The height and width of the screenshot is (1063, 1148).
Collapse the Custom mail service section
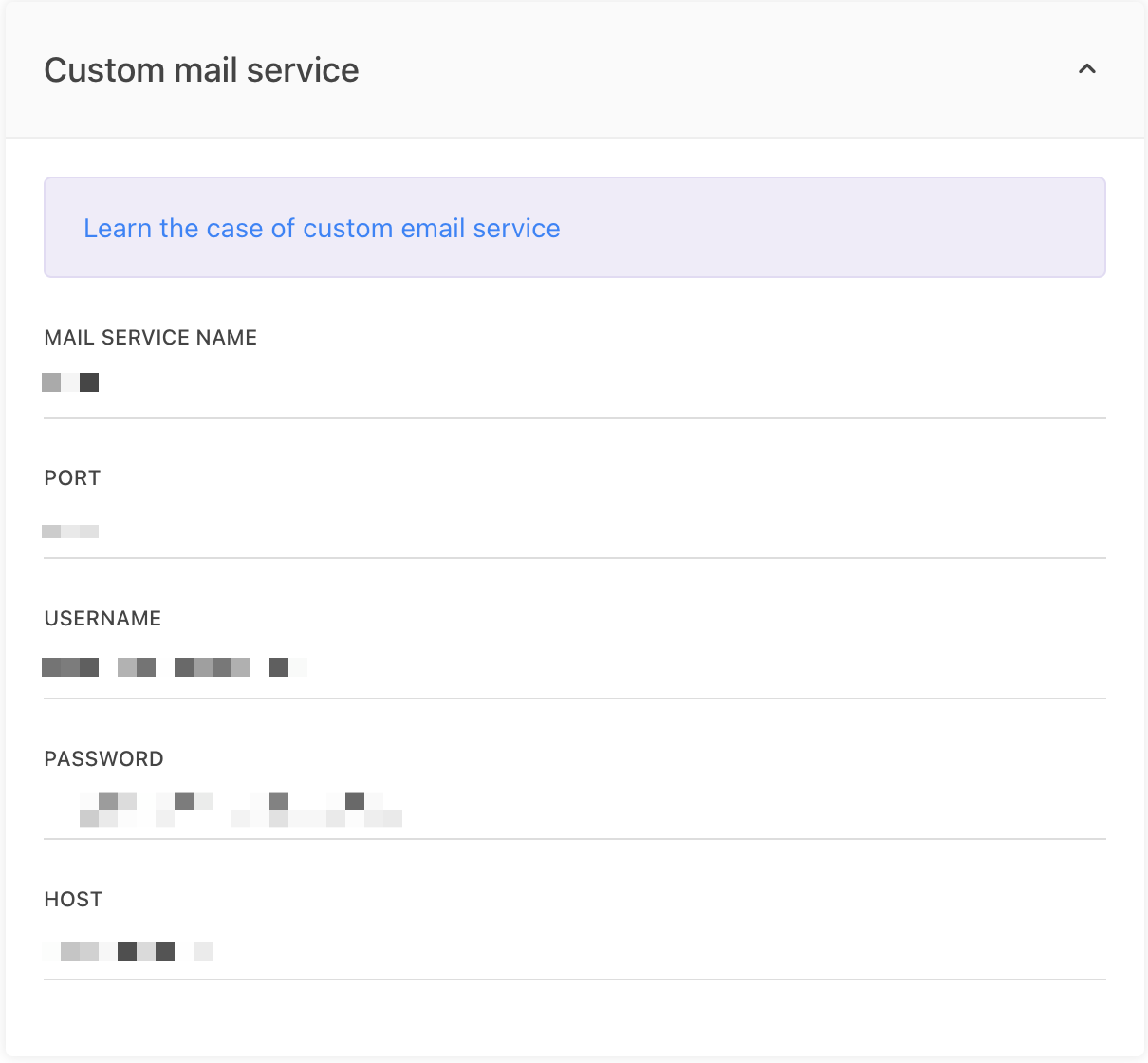(1087, 69)
